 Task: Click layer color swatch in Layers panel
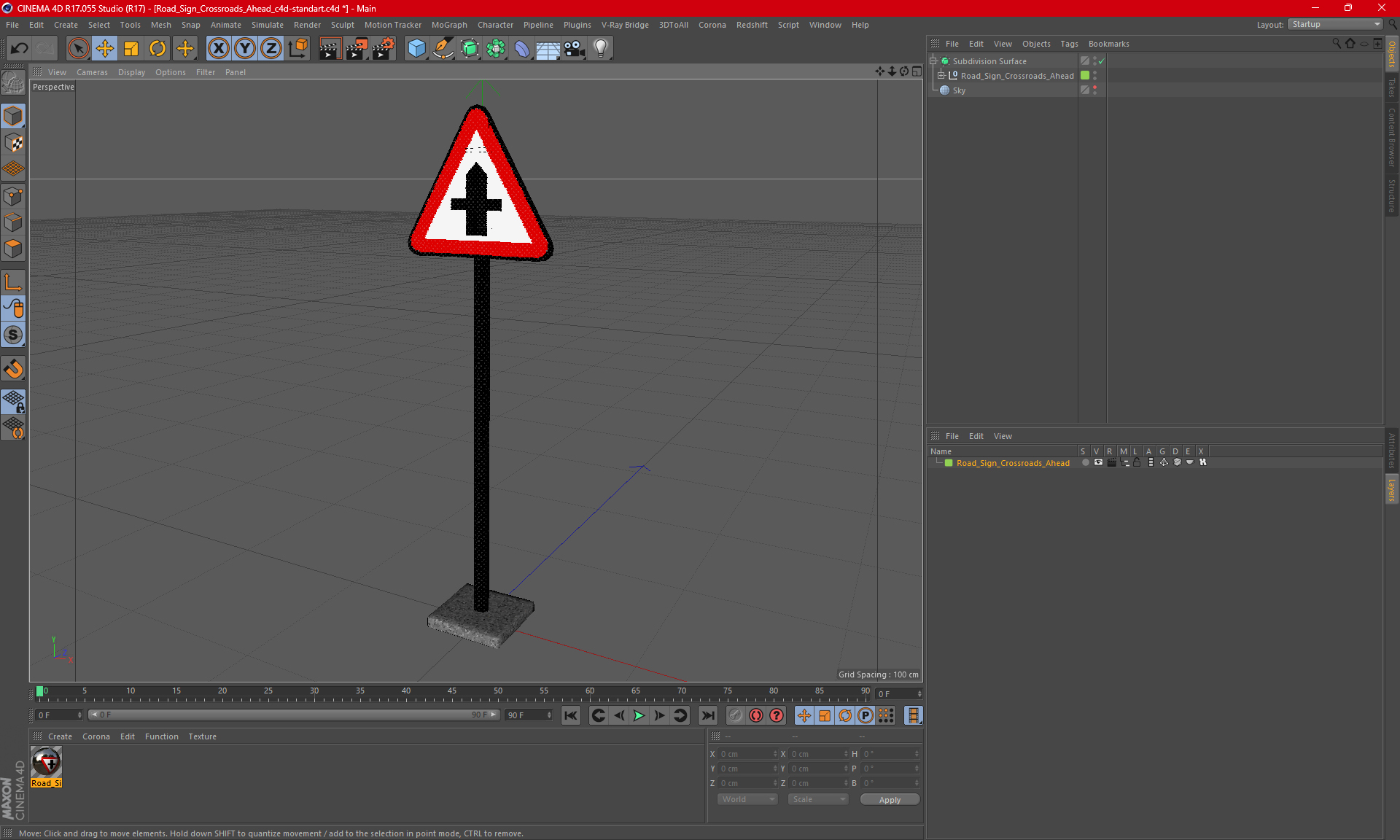(x=949, y=463)
